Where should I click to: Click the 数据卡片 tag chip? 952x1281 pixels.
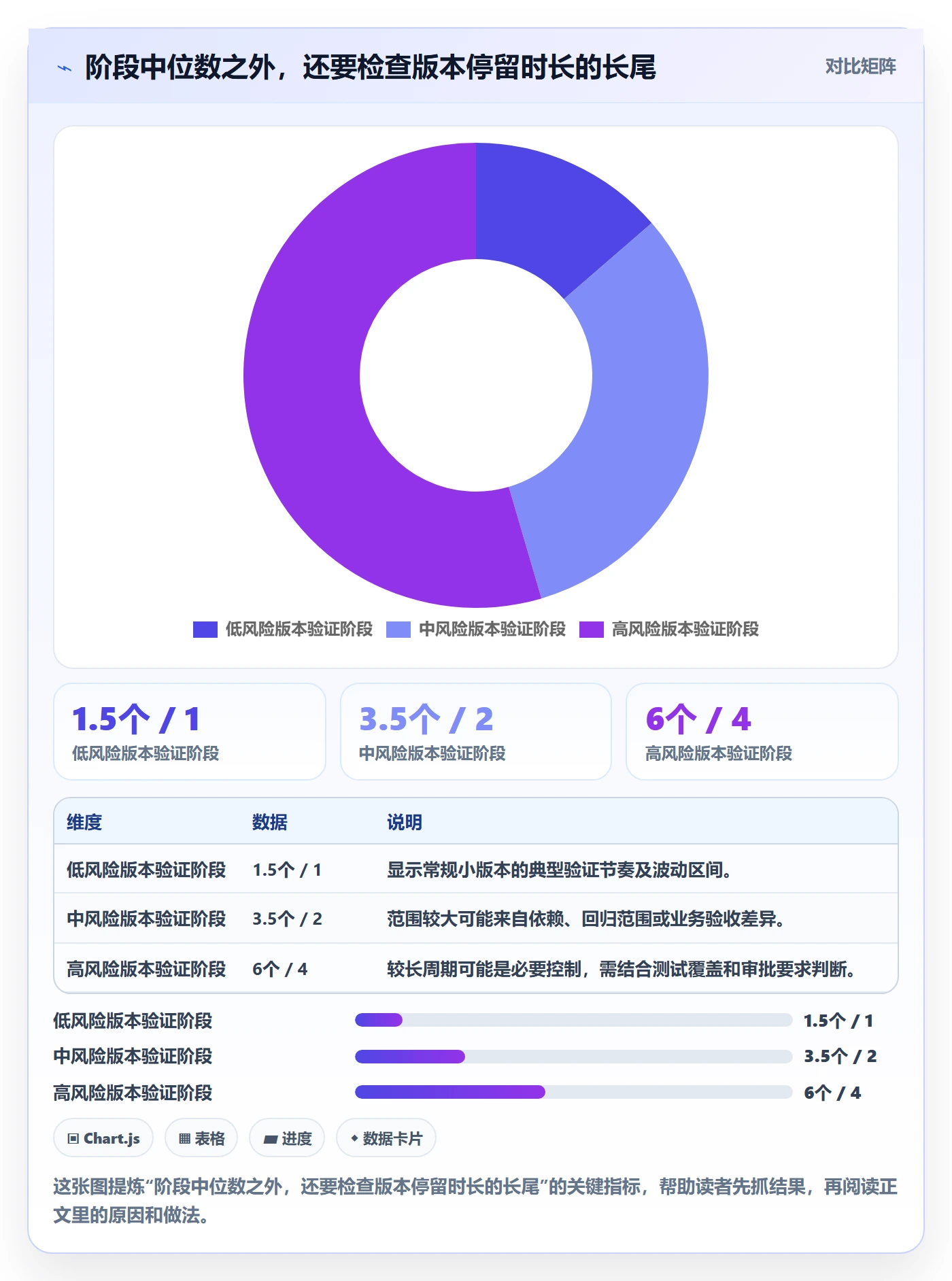[x=386, y=1138]
